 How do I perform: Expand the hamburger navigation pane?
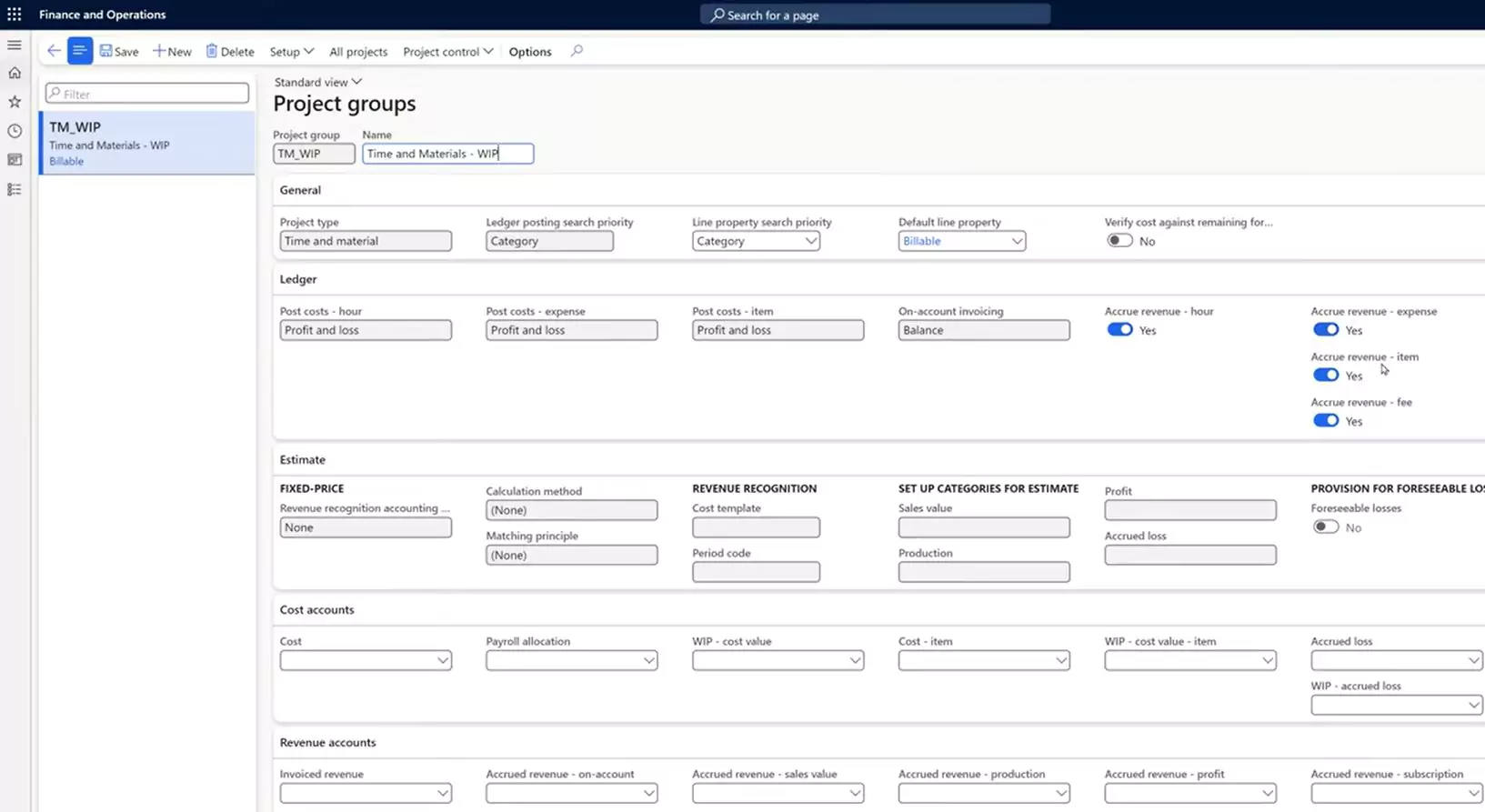coord(15,45)
